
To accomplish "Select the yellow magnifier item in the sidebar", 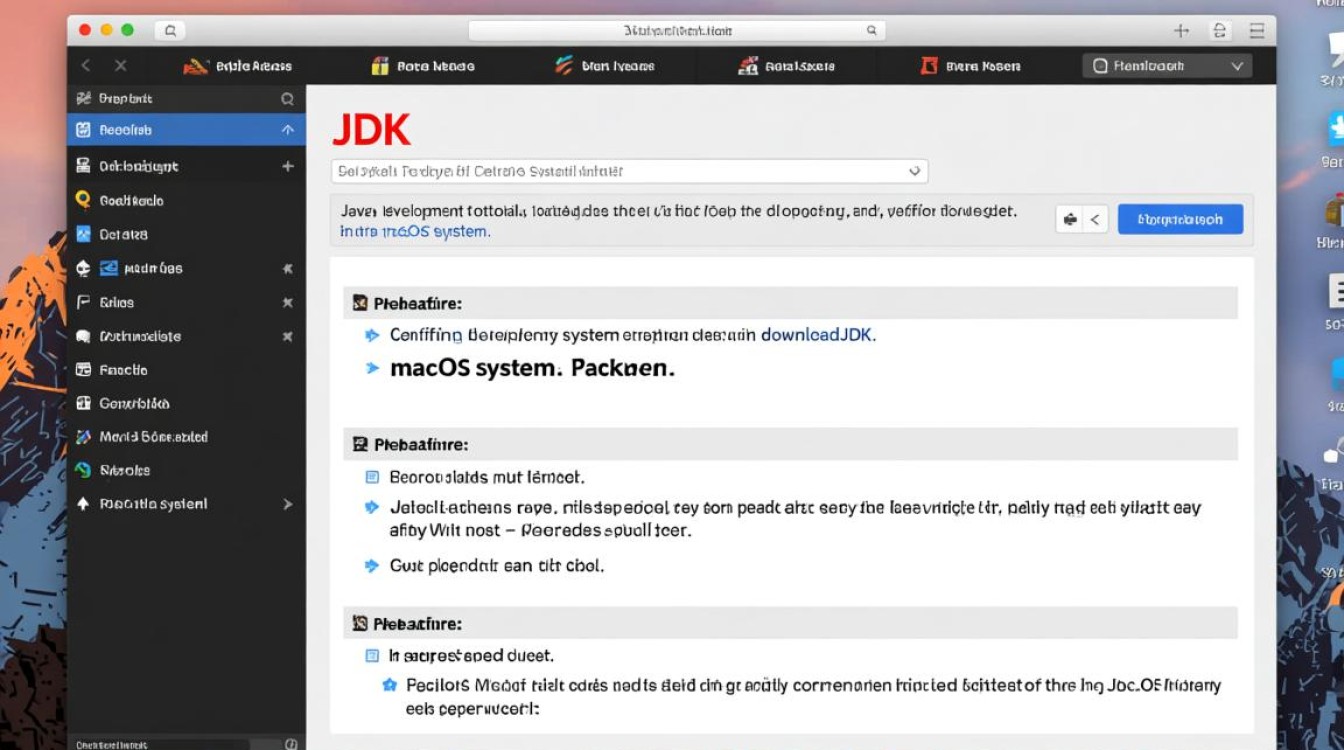I will click(x=84, y=200).
